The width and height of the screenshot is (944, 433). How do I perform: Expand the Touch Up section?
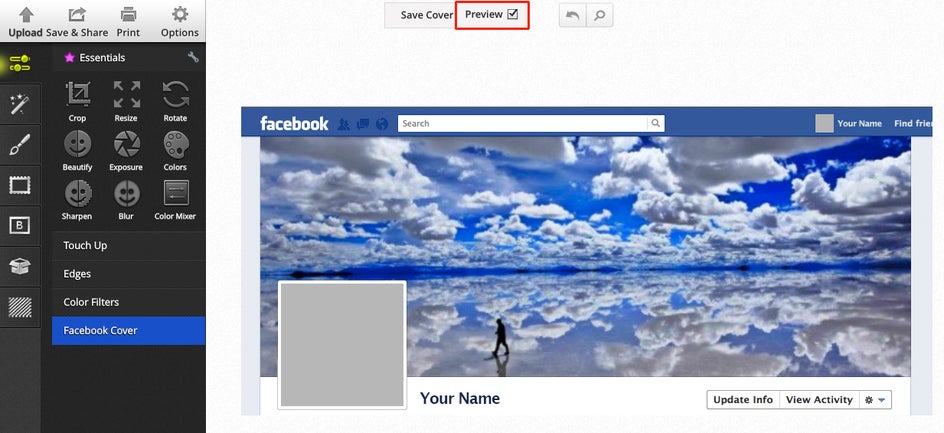[128, 246]
